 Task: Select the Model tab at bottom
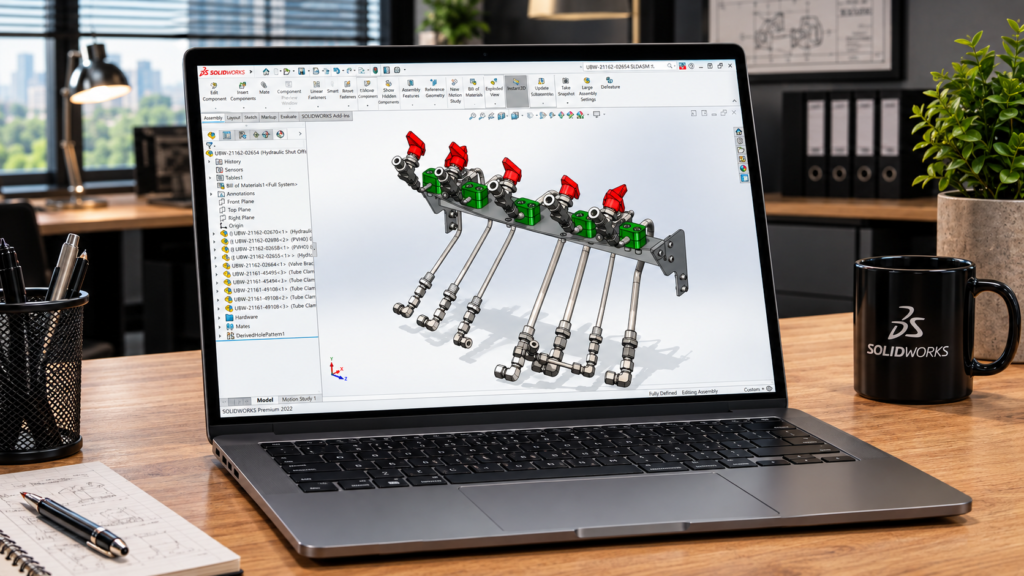coord(265,400)
